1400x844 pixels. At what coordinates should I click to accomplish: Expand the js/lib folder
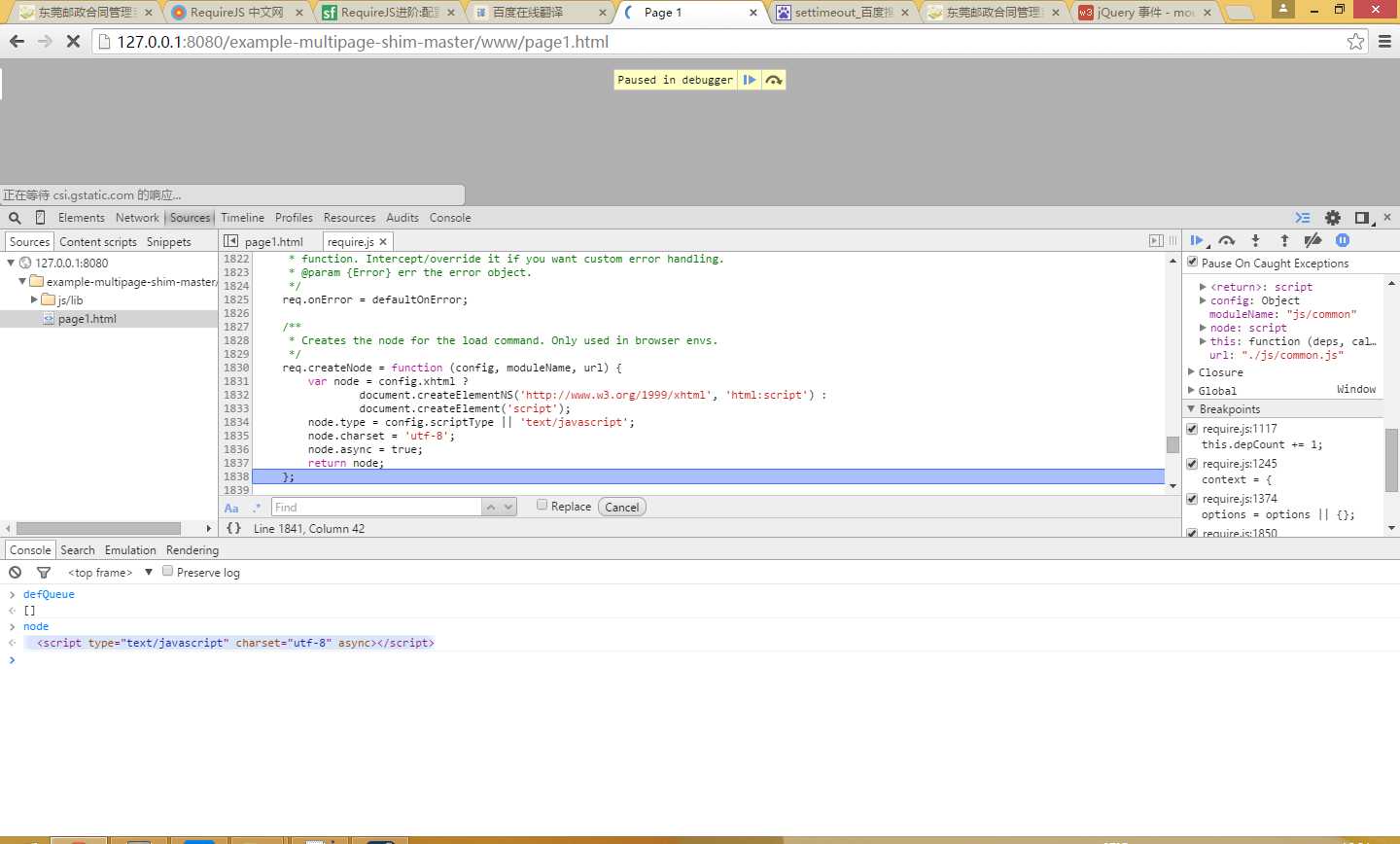click(x=34, y=299)
